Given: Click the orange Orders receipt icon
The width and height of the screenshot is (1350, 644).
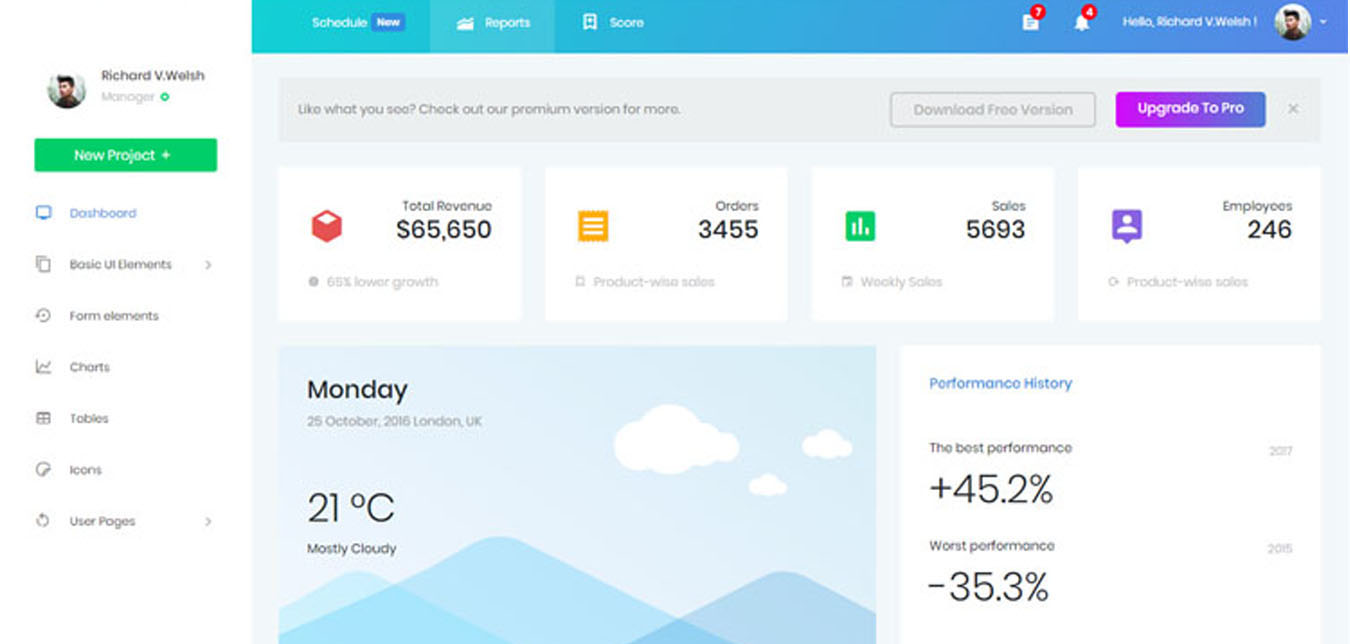Looking at the screenshot, I should (x=592, y=226).
